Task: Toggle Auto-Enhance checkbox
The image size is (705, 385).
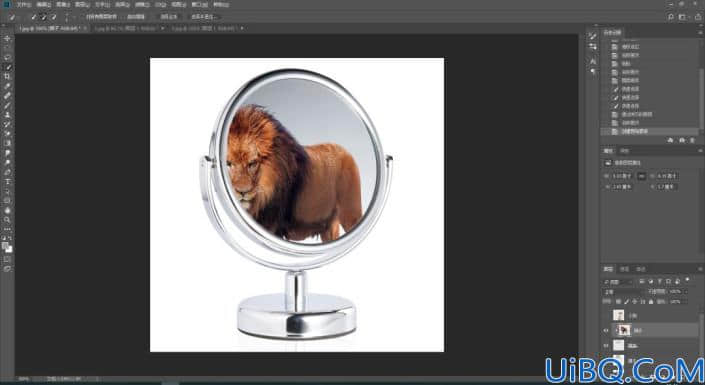Action: pos(123,17)
